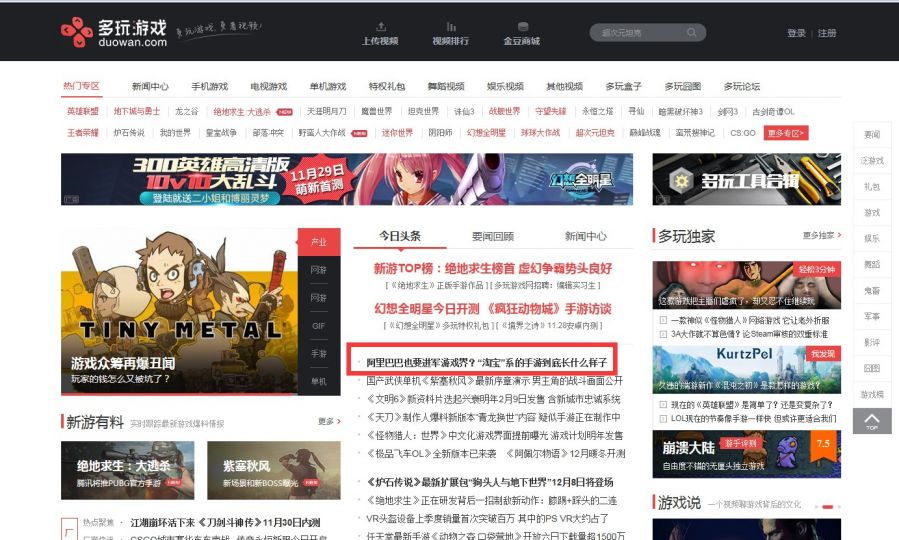Open the 电视游戏 navigation item
Image resolution: width=899 pixels, height=540 pixels.
(x=269, y=87)
